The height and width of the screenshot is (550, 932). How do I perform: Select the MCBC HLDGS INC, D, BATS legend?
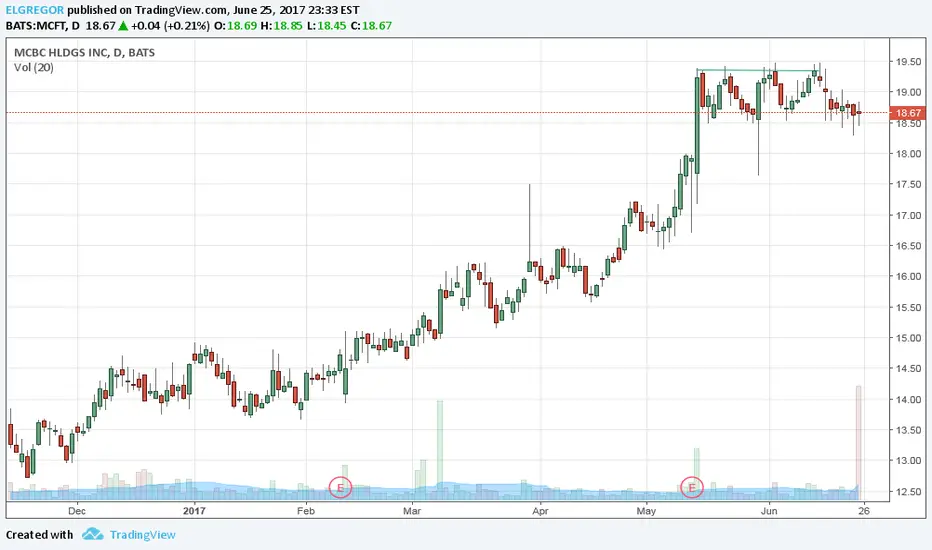click(x=84, y=52)
